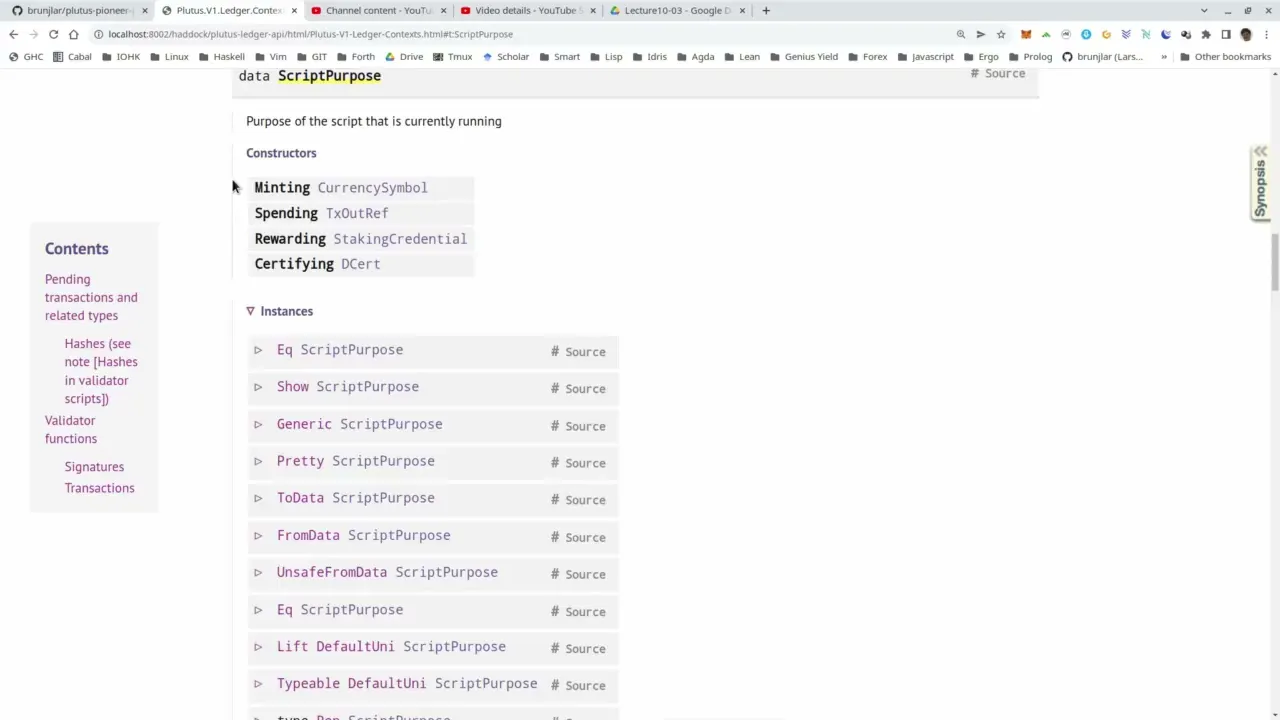This screenshot has width=1280, height=720.
Task: Collapse the Instances section
Action: (x=250, y=311)
